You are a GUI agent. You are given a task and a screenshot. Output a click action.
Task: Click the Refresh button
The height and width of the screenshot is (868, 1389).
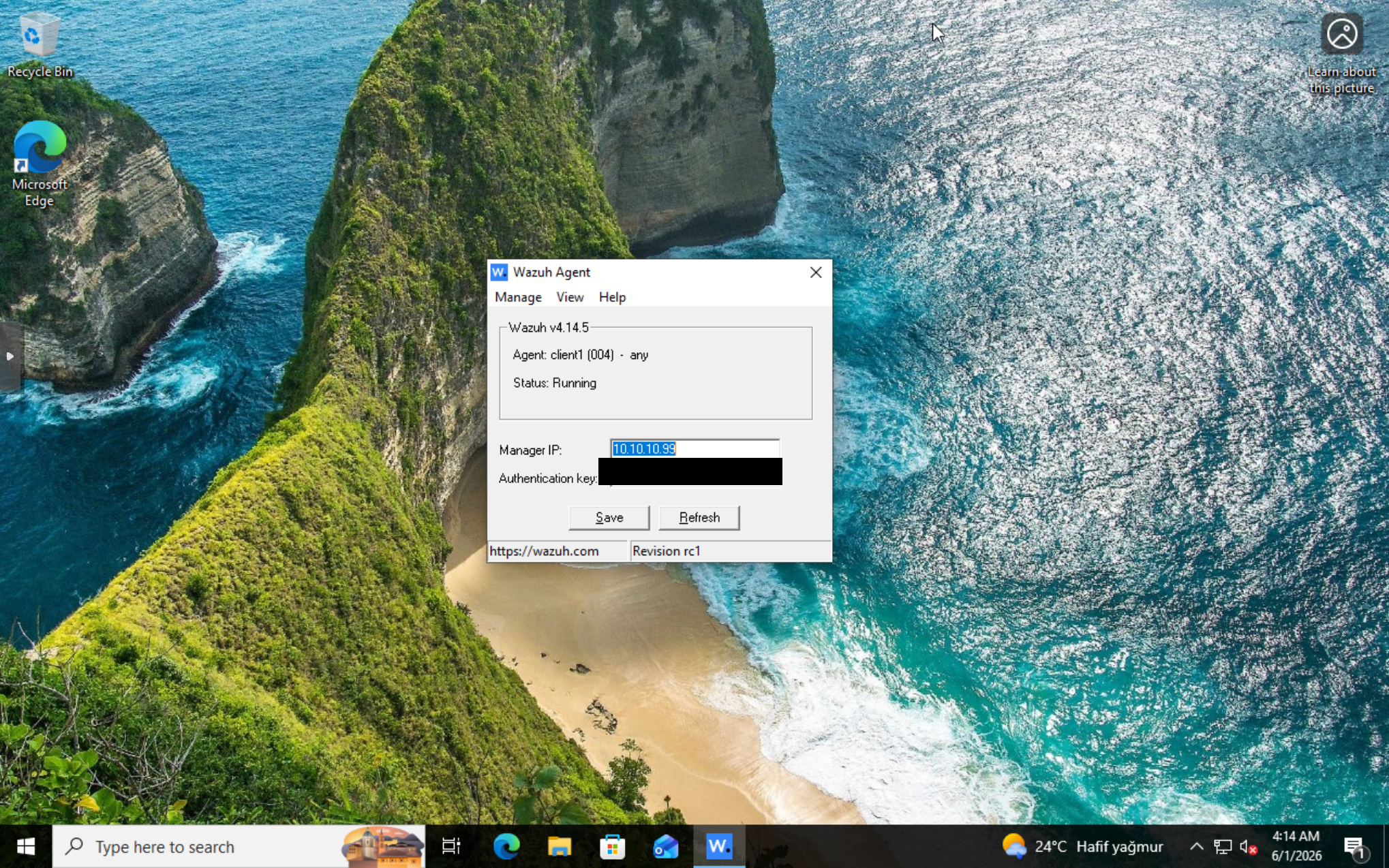[x=699, y=518]
